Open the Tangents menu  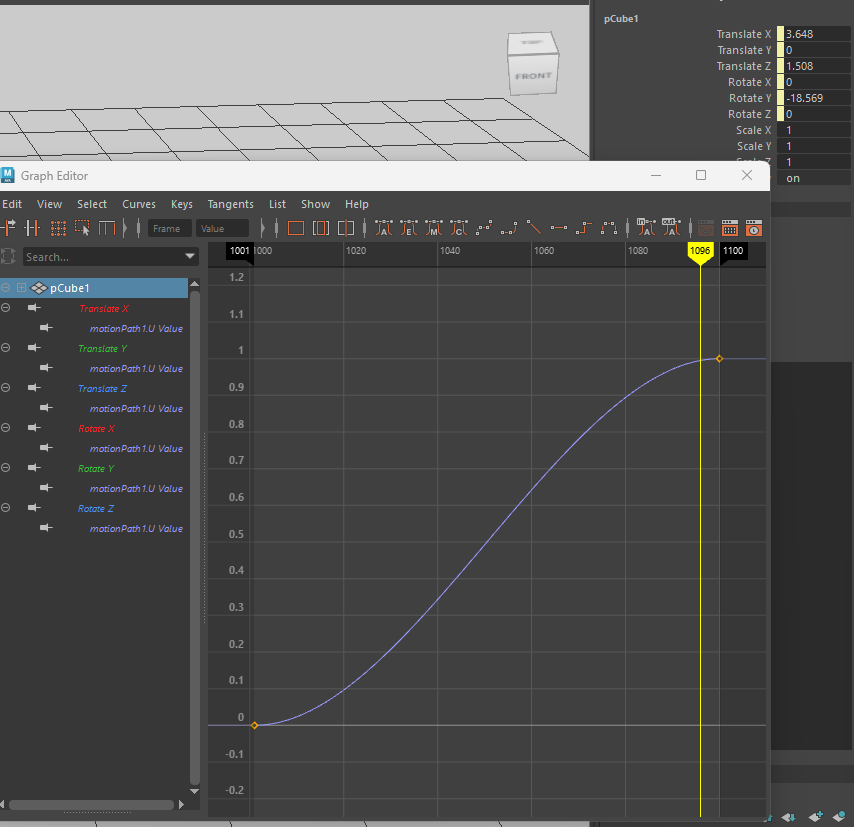230,204
